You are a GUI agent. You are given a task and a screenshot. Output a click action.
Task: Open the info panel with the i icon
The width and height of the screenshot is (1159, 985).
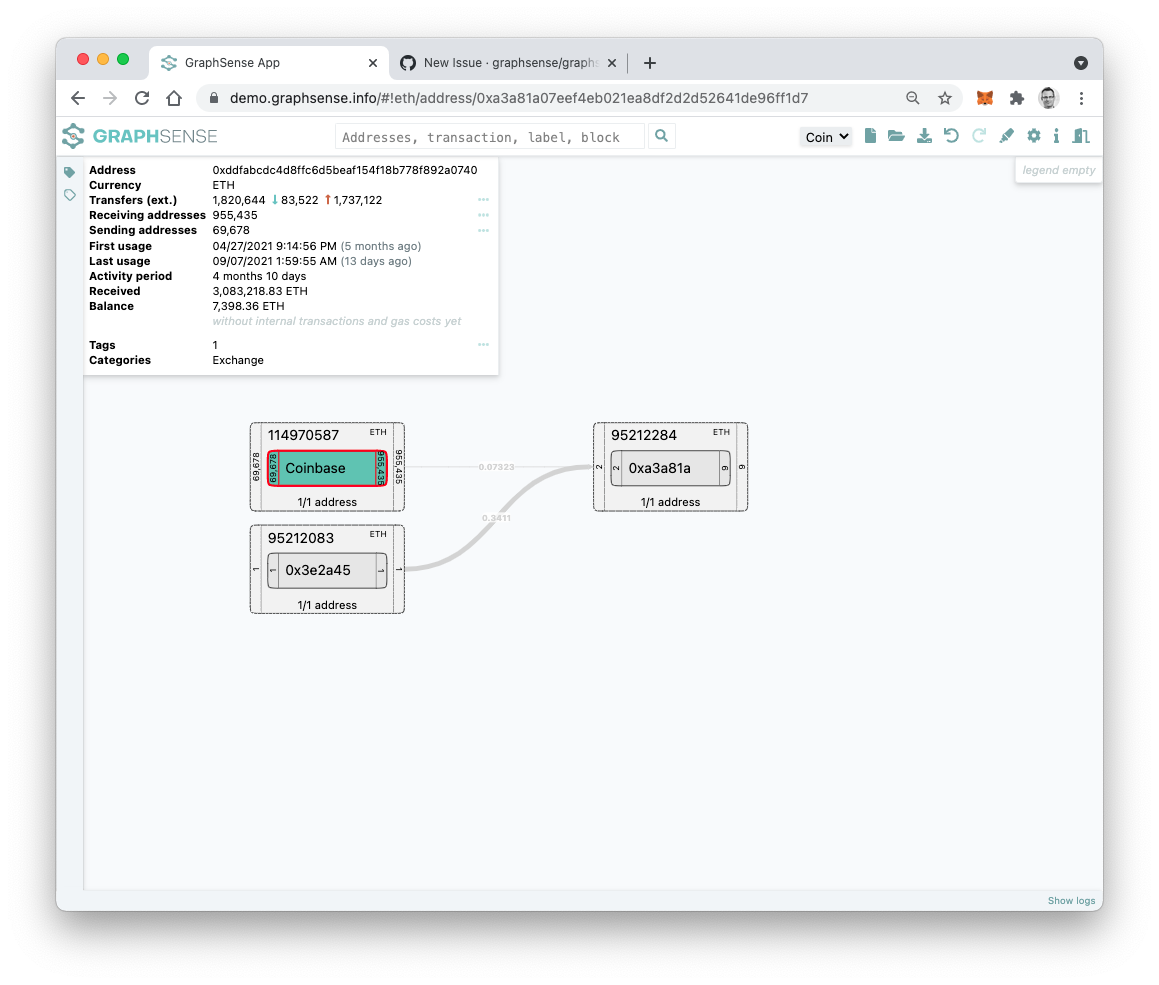click(x=1056, y=135)
